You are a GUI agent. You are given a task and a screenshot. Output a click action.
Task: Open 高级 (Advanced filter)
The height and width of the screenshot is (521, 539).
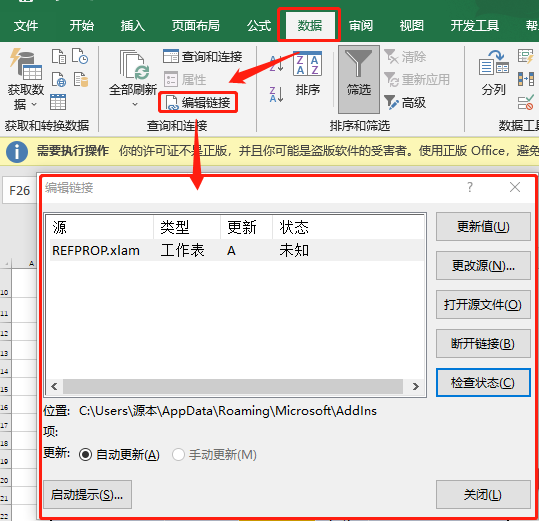click(x=405, y=102)
